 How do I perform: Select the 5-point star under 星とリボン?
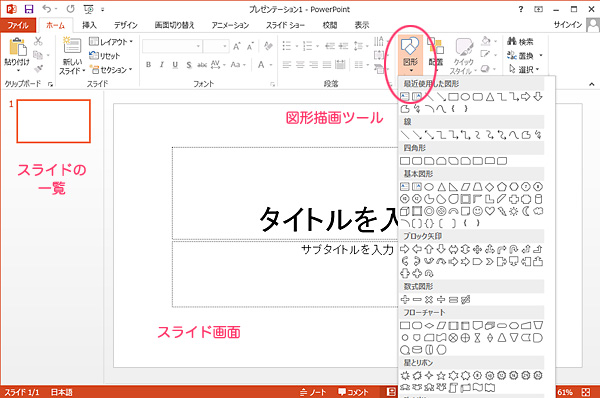[441, 375]
